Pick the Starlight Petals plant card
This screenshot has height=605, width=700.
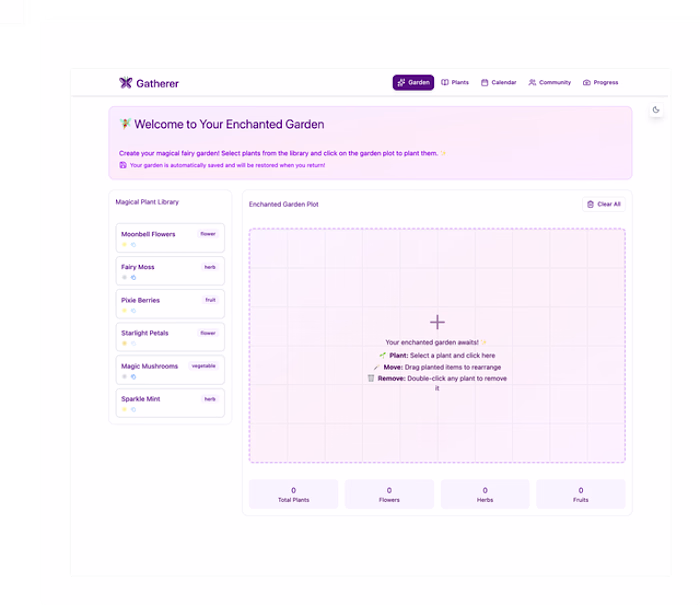point(170,337)
